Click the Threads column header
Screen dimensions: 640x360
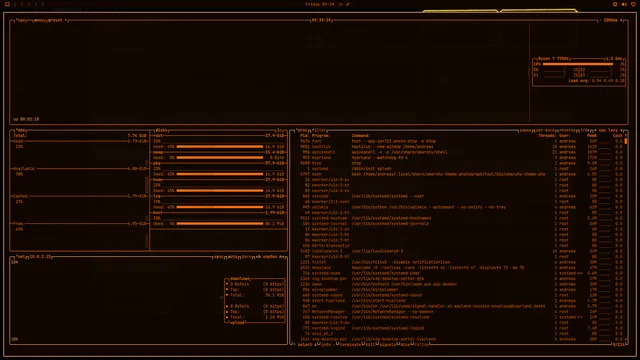547,136
